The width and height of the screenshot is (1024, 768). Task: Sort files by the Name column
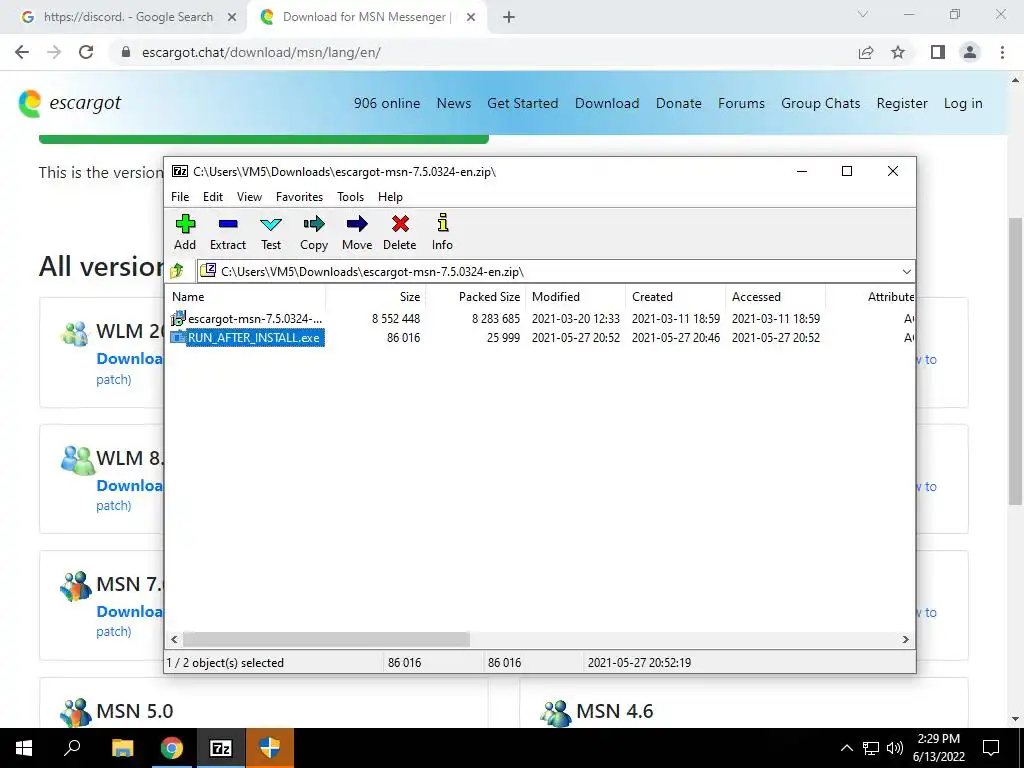[246, 296]
